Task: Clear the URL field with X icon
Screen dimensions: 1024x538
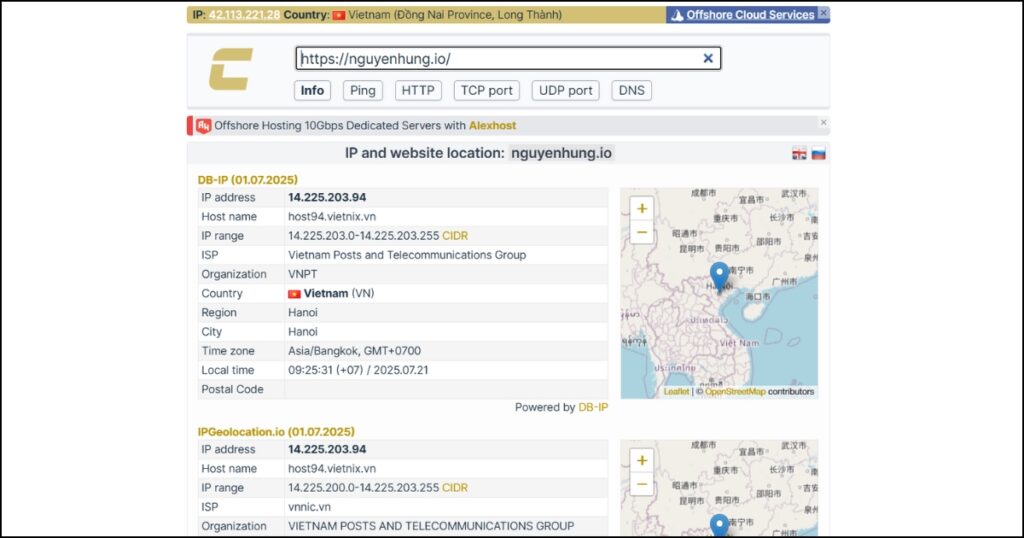Action: (708, 58)
